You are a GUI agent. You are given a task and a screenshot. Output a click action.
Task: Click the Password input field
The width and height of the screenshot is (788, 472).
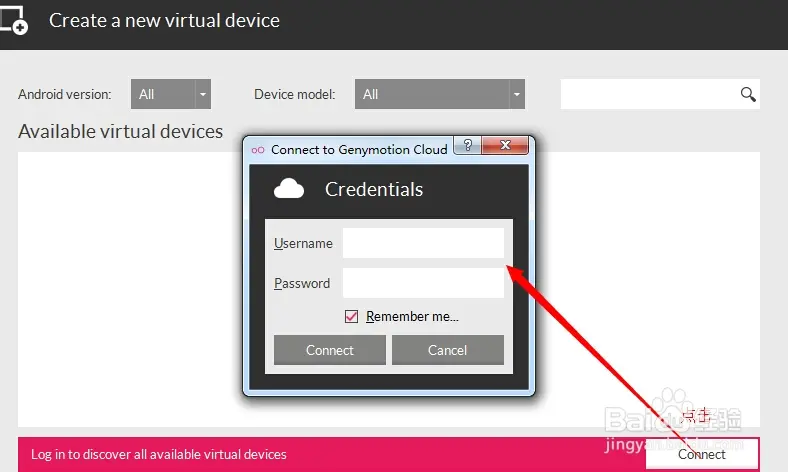coord(423,283)
